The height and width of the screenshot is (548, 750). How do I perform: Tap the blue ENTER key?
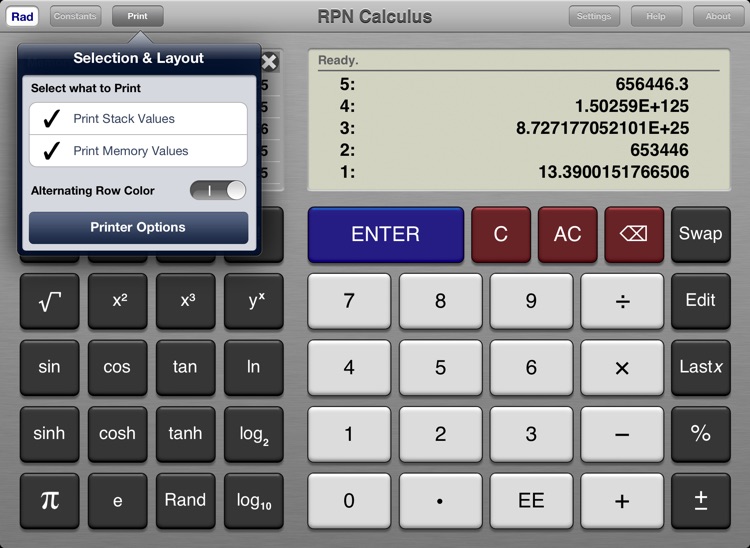pos(386,234)
